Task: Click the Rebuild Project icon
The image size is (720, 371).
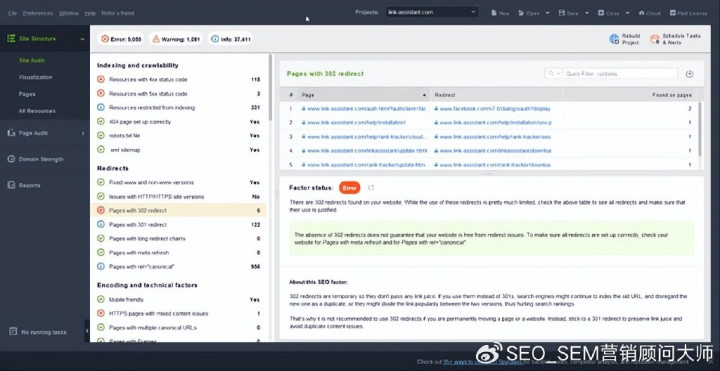Action: (614, 39)
